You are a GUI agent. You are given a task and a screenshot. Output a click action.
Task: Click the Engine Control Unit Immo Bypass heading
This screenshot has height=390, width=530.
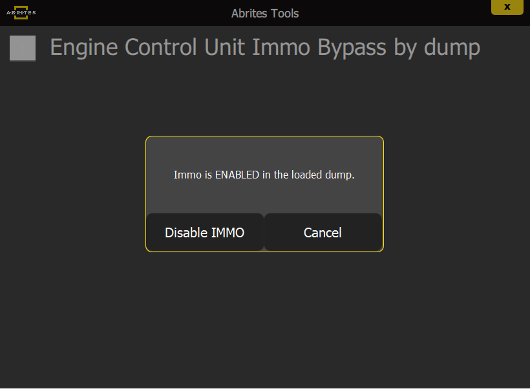point(265,48)
